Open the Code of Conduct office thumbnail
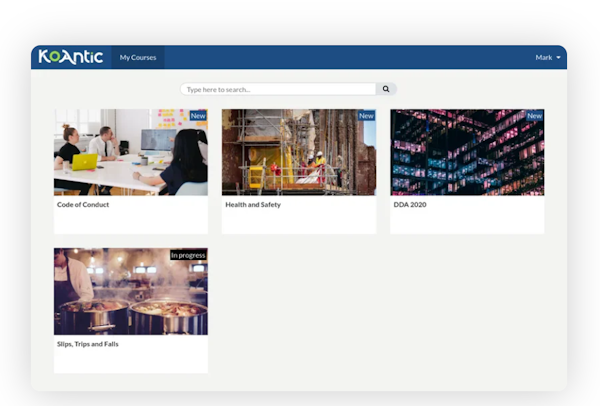 pos(130,152)
